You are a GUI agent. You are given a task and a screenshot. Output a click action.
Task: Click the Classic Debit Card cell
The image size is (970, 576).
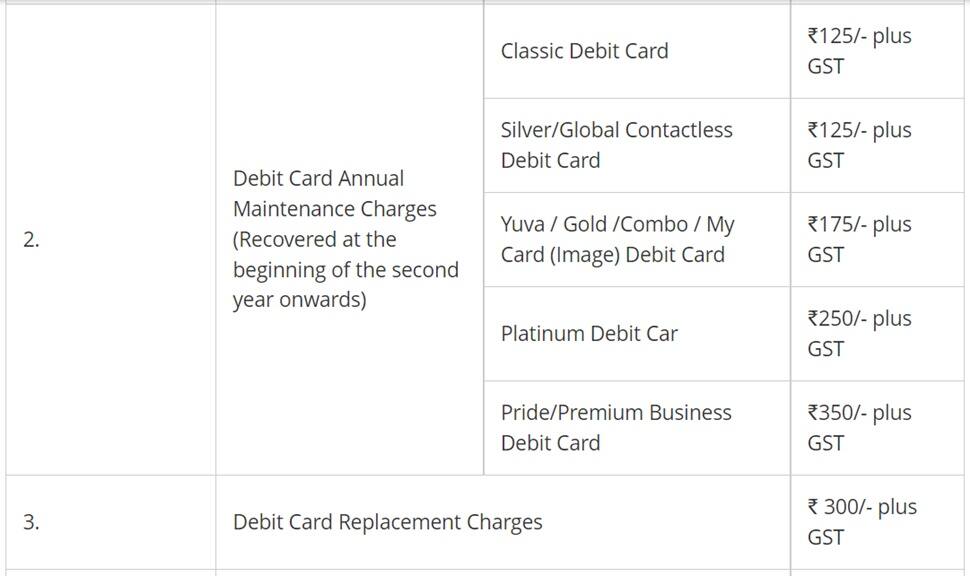[x=637, y=51]
